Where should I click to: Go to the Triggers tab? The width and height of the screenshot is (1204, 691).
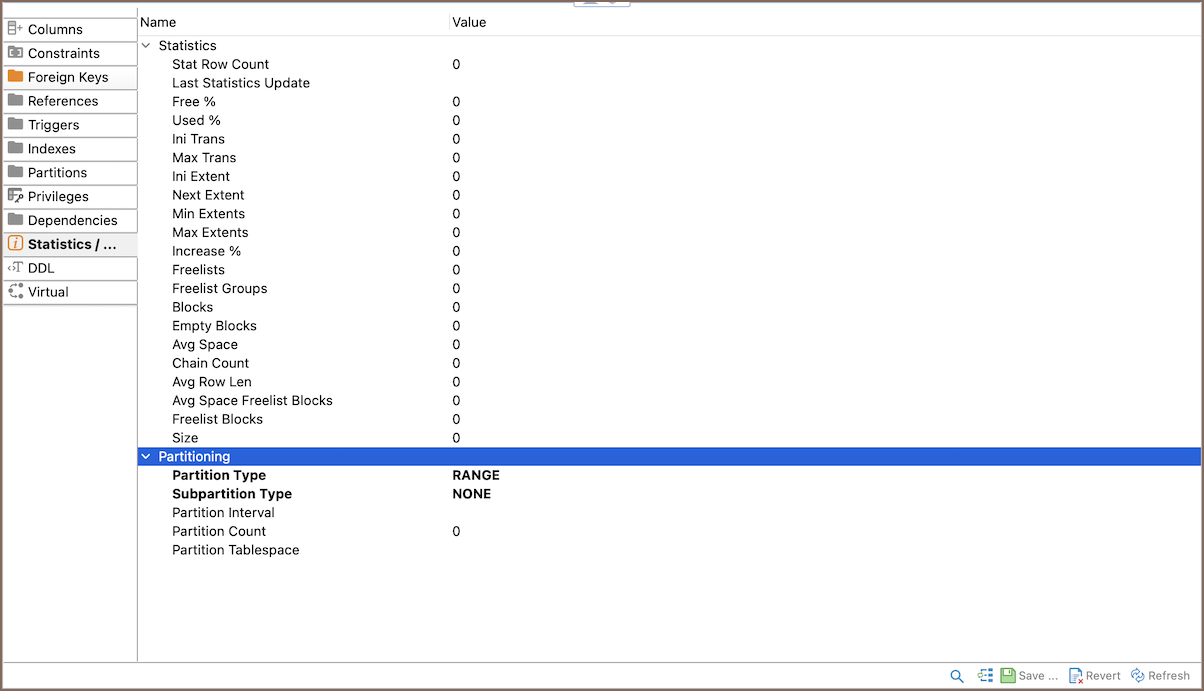(x=53, y=125)
